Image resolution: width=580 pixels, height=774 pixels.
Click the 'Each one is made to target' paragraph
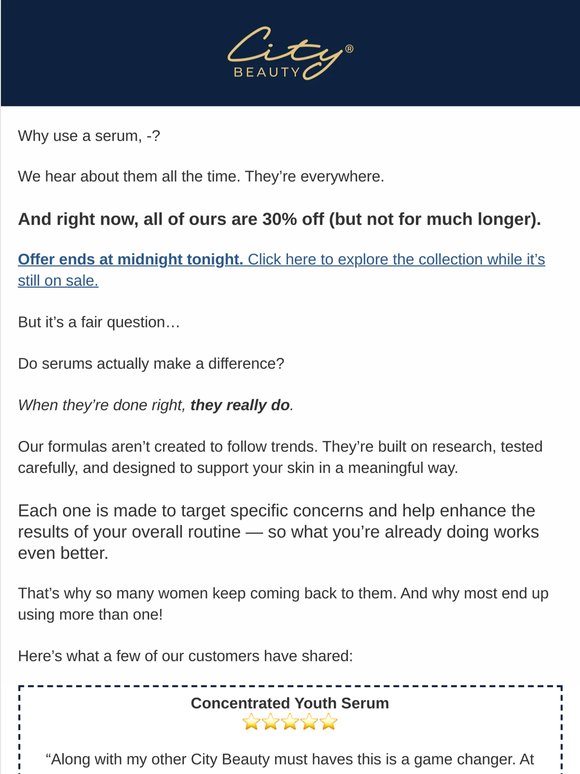tap(279, 532)
